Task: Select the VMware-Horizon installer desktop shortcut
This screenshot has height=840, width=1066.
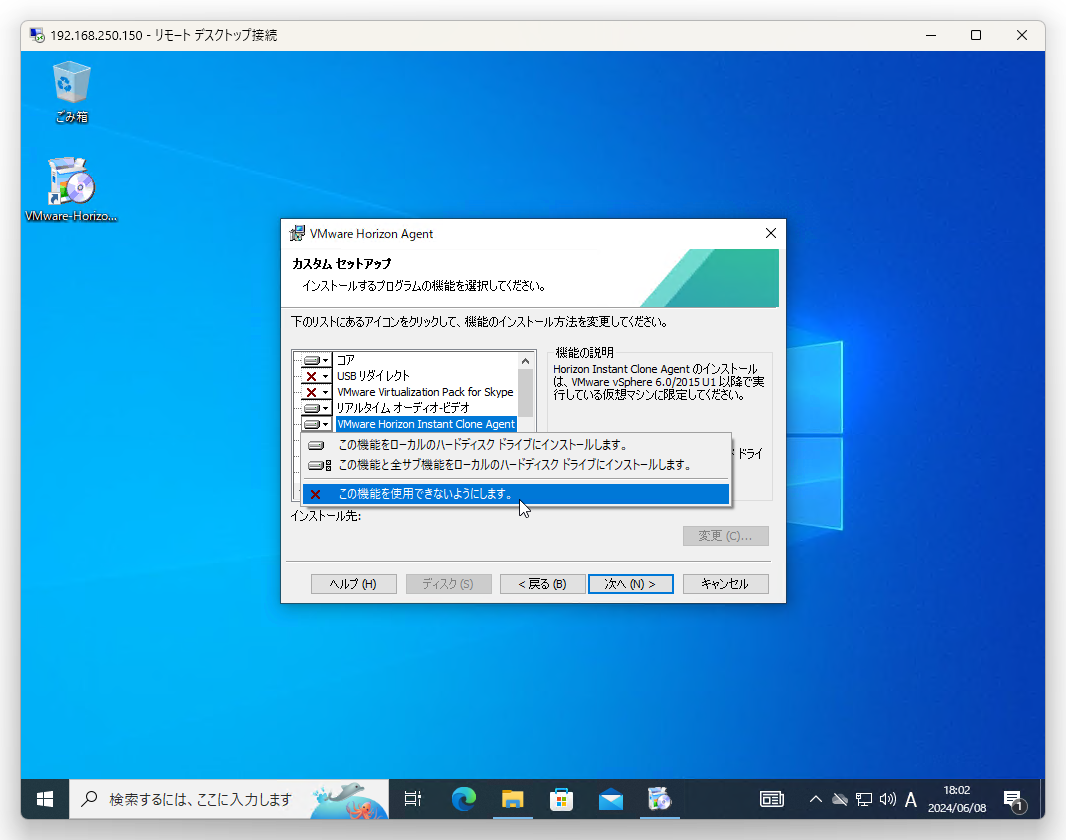Action: click(x=71, y=190)
